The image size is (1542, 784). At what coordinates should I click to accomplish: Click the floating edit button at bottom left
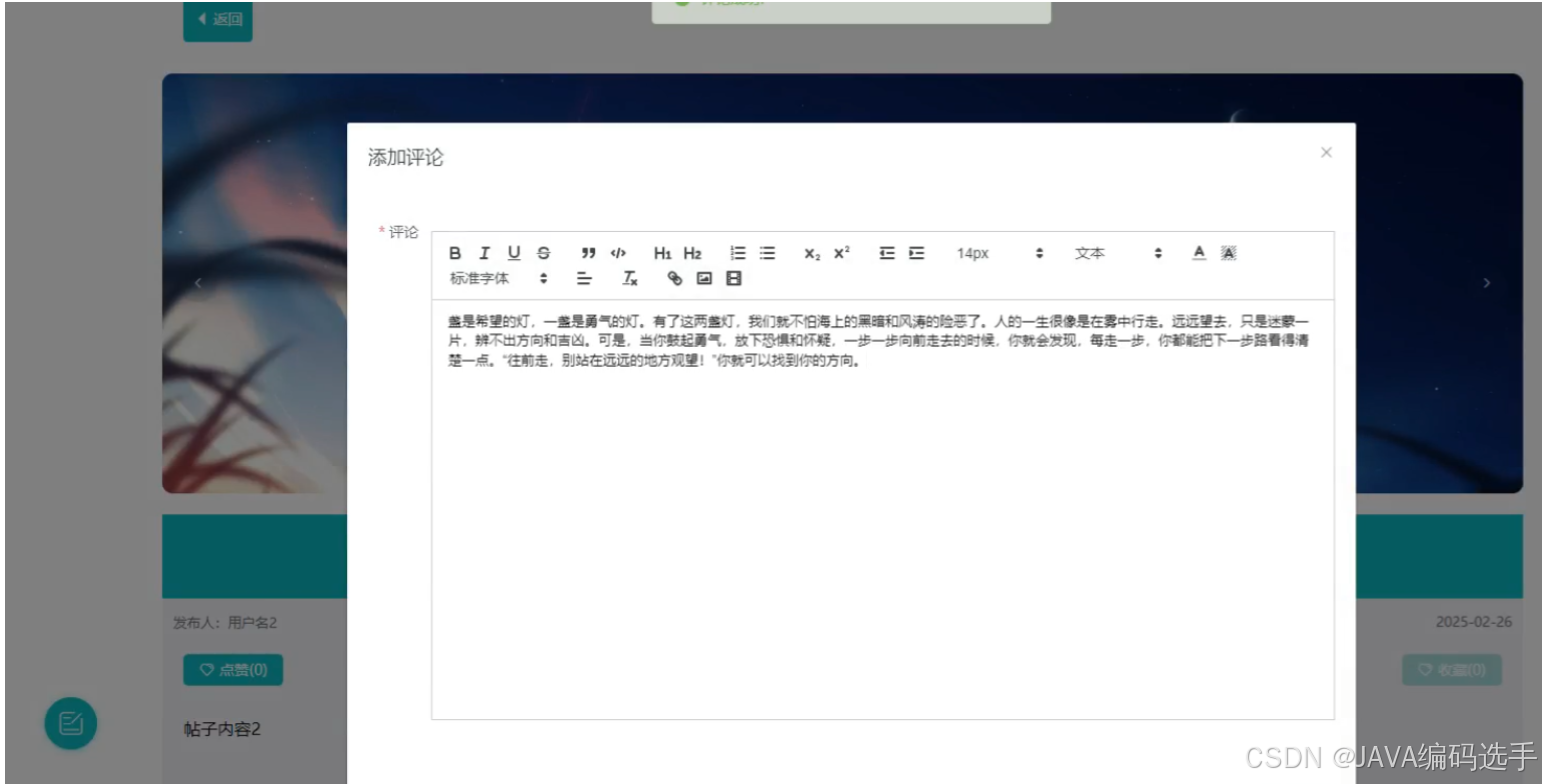click(x=70, y=724)
